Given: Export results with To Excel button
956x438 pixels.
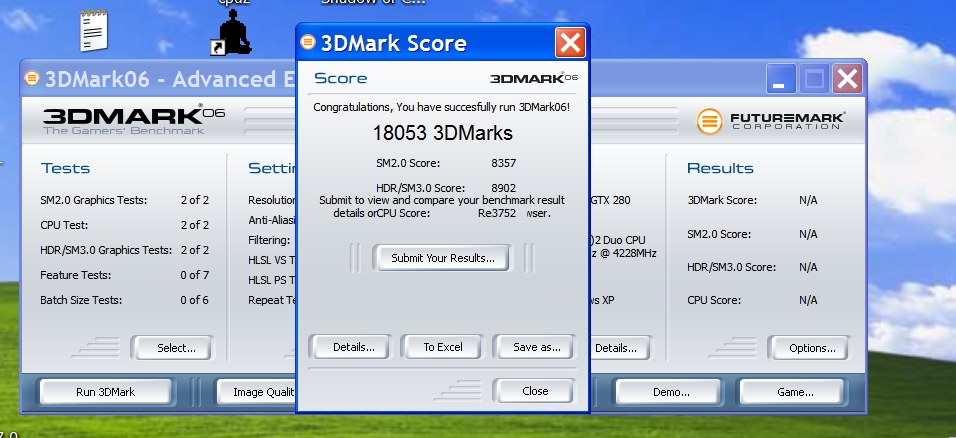Looking at the screenshot, I should [443, 347].
